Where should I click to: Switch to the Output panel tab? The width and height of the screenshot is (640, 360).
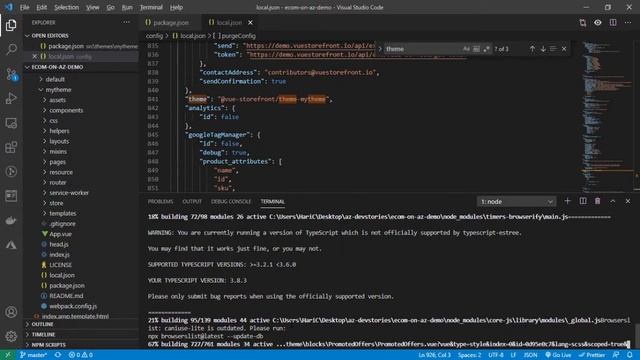[x=192, y=202]
